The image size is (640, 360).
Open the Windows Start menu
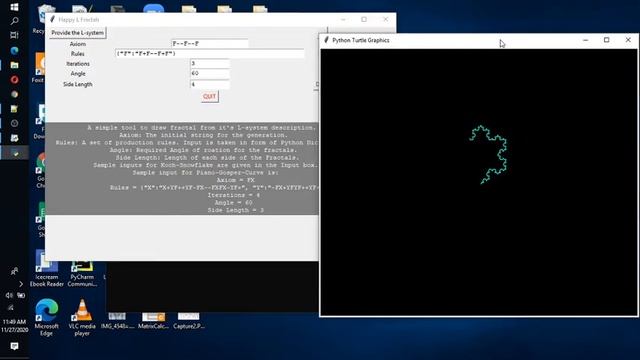click(x=14, y=7)
